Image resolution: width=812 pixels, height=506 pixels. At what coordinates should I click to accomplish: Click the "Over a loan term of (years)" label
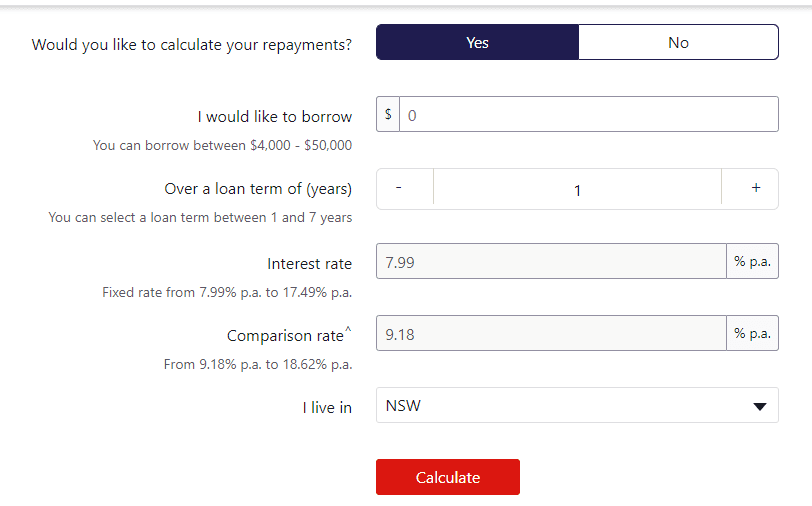pyautogui.click(x=258, y=189)
